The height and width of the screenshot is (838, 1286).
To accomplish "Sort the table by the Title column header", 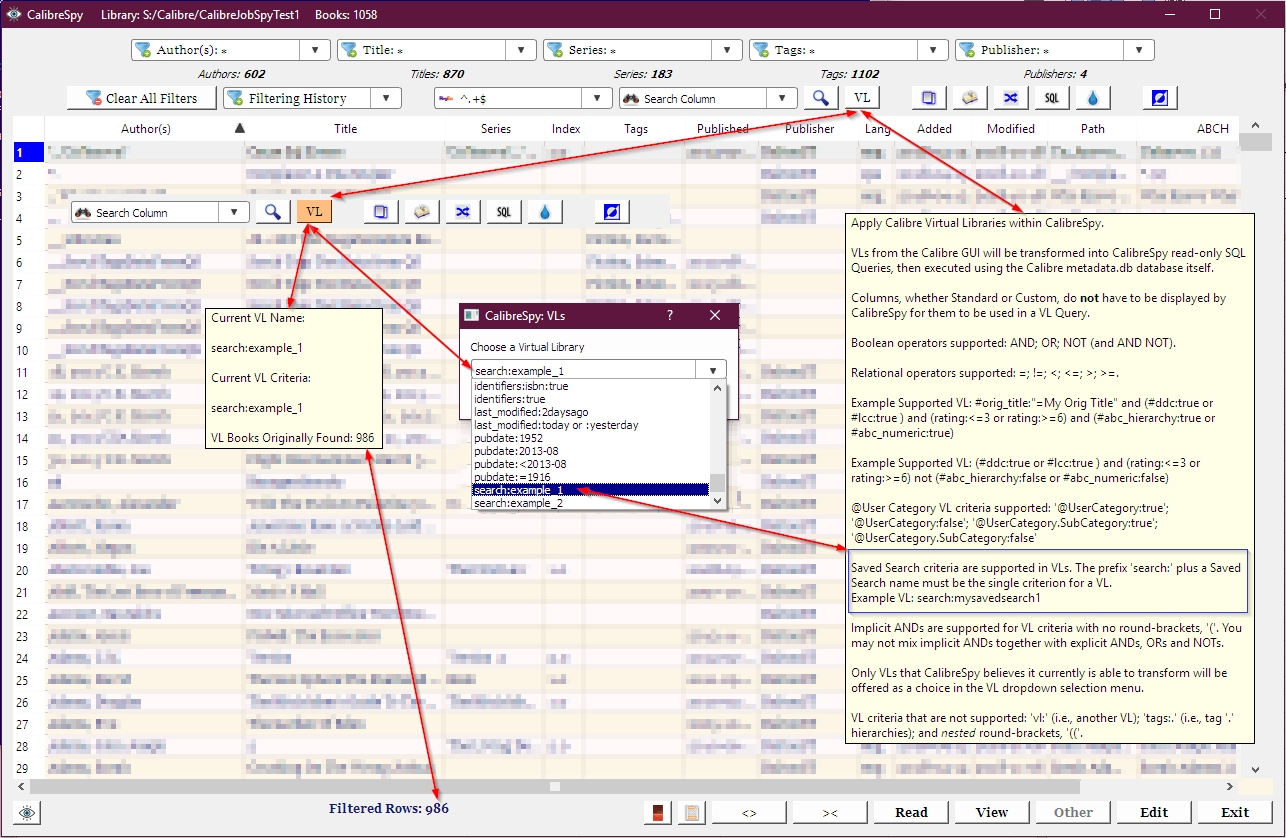I will coord(345,129).
